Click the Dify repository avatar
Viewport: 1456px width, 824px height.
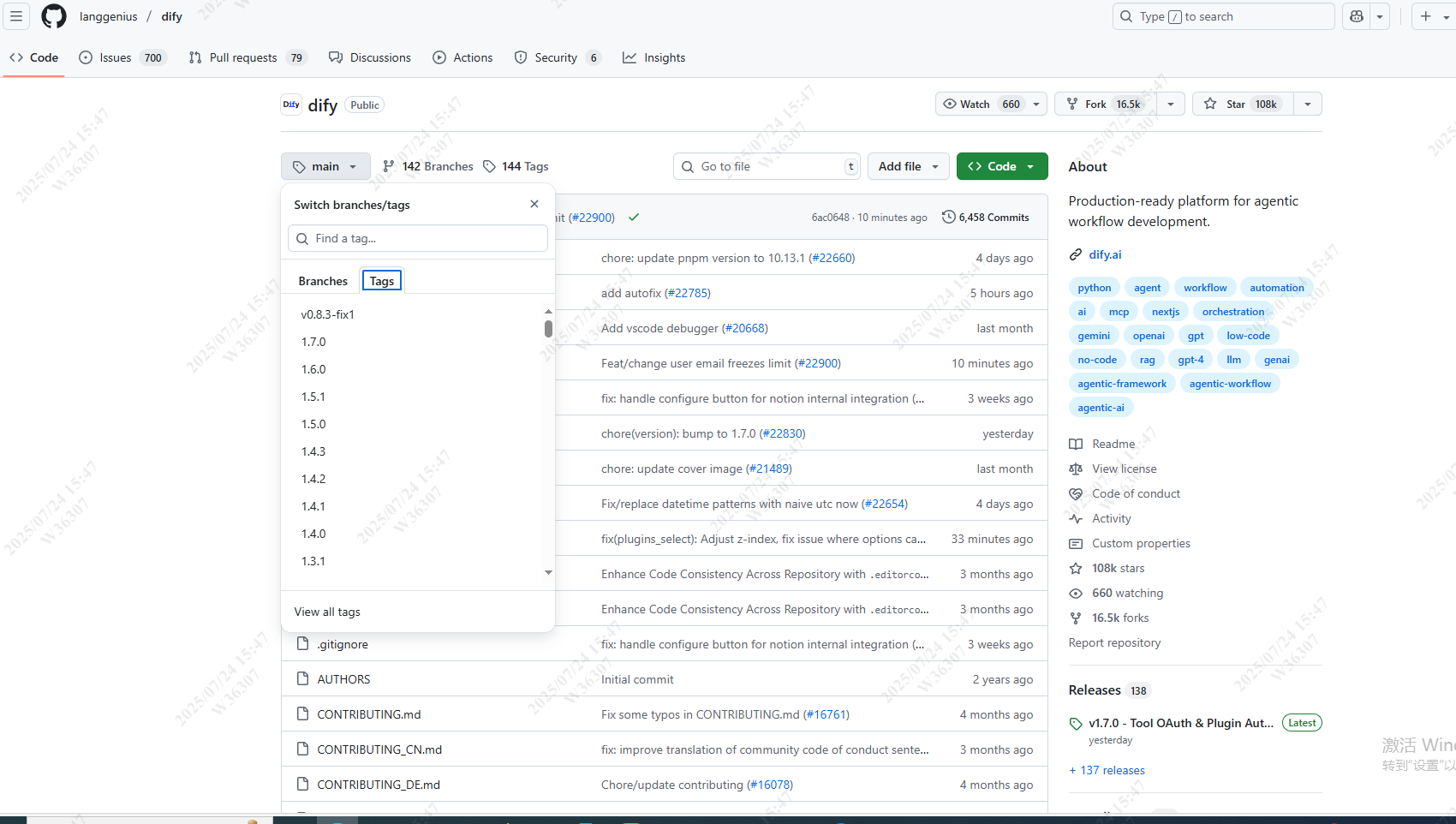pyautogui.click(x=291, y=104)
